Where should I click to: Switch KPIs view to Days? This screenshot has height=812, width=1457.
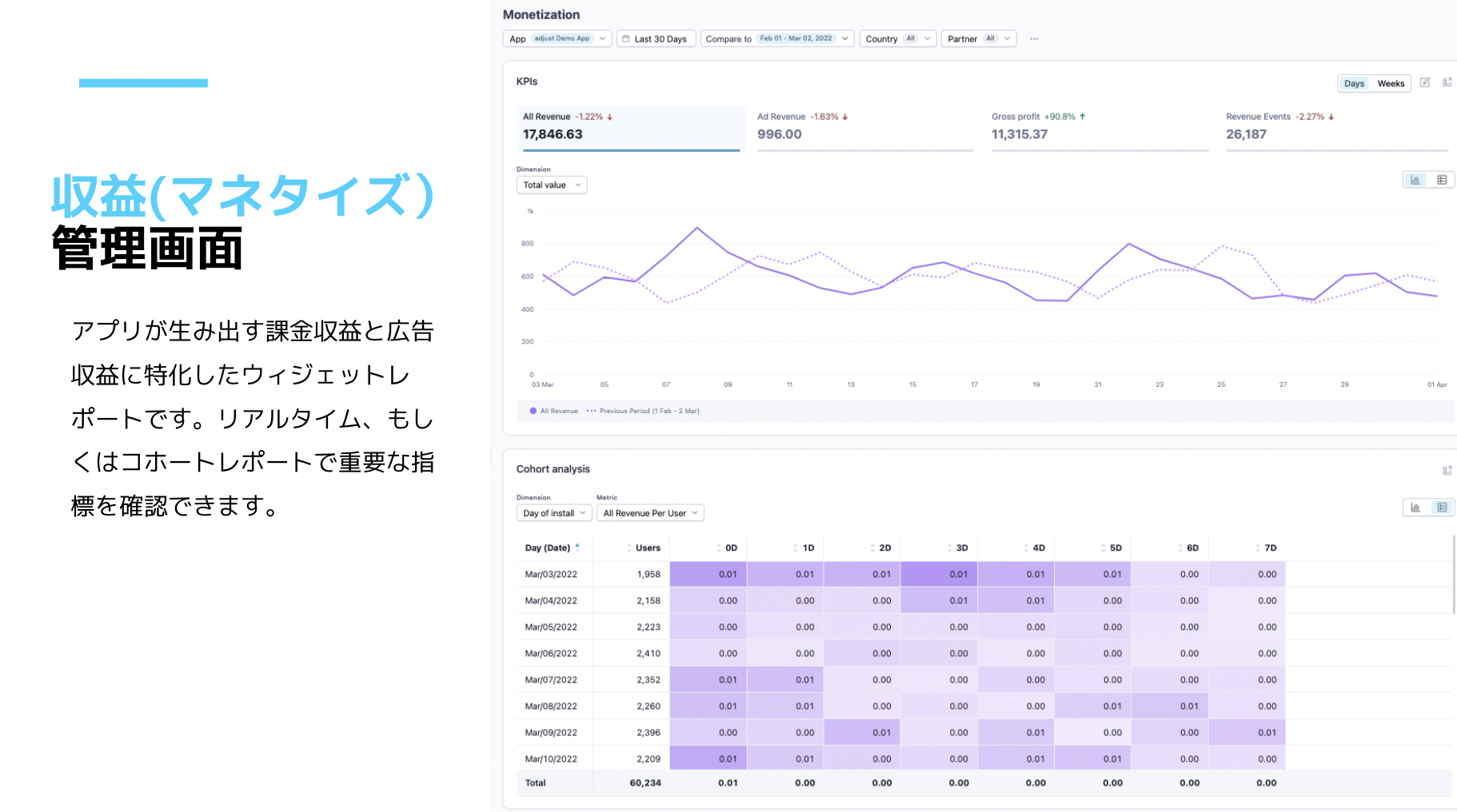pos(1354,83)
